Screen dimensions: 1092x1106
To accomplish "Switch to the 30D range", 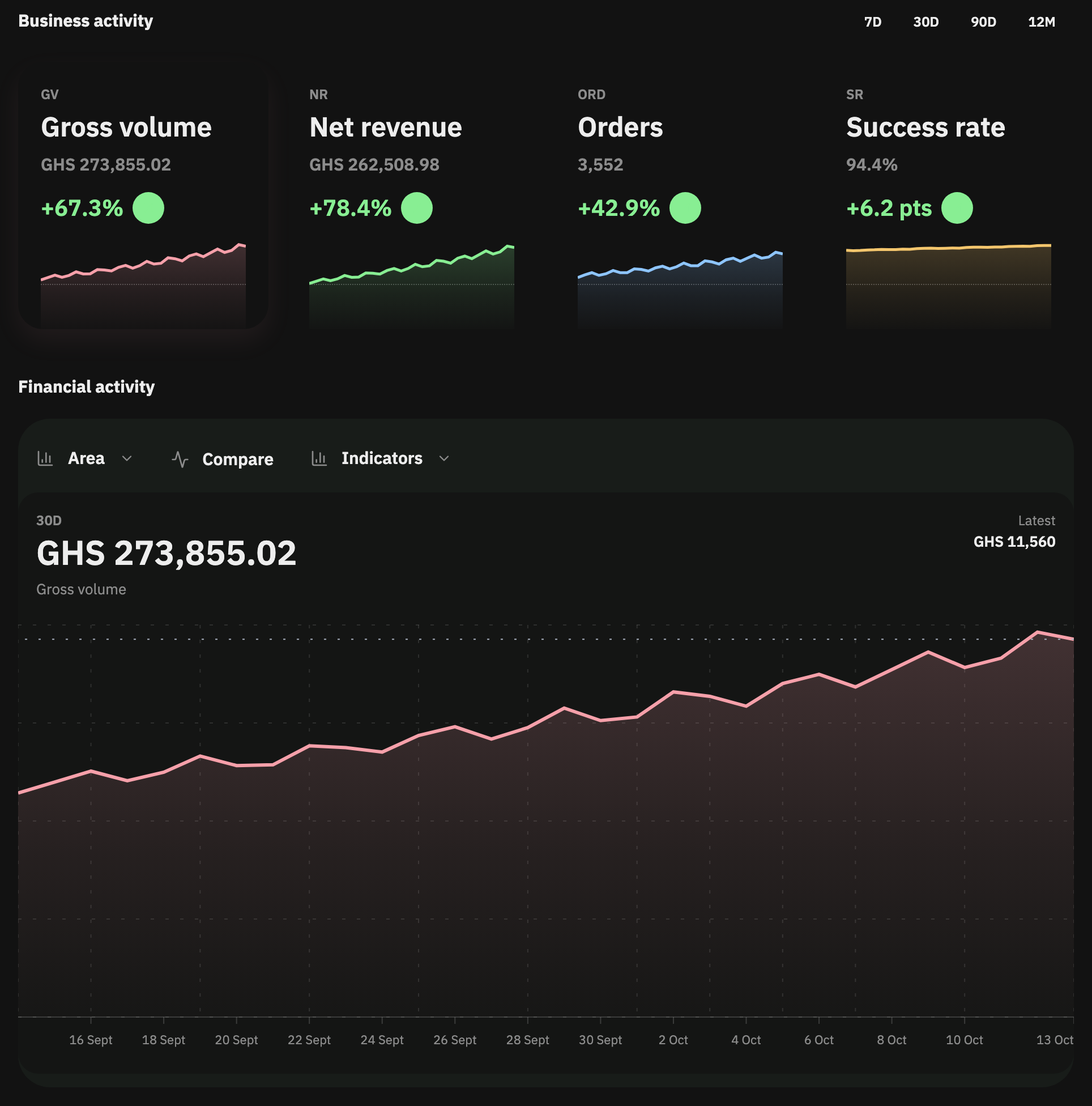I will point(925,22).
